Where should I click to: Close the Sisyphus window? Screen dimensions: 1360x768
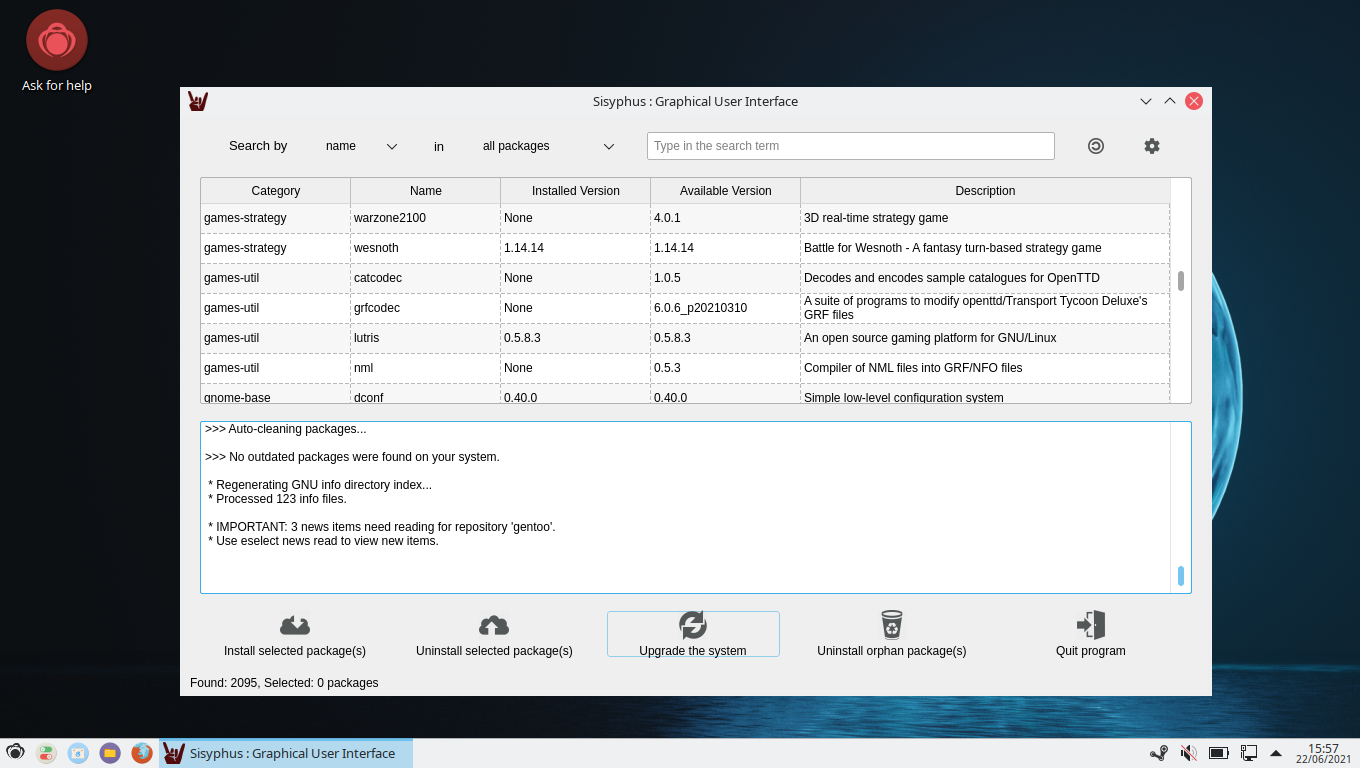pyautogui.click(x=1194, y=101)
